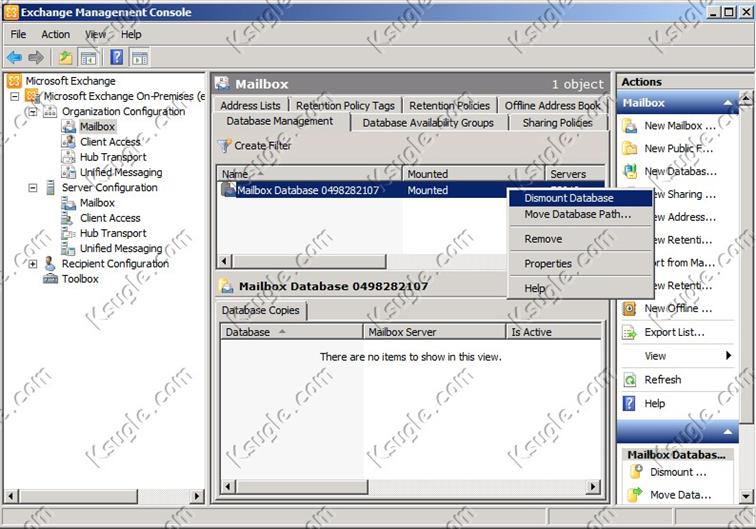Click the Create Filter funnel icon
The height and width of the screenshot is (529, 756).
[x=224, y=145]
